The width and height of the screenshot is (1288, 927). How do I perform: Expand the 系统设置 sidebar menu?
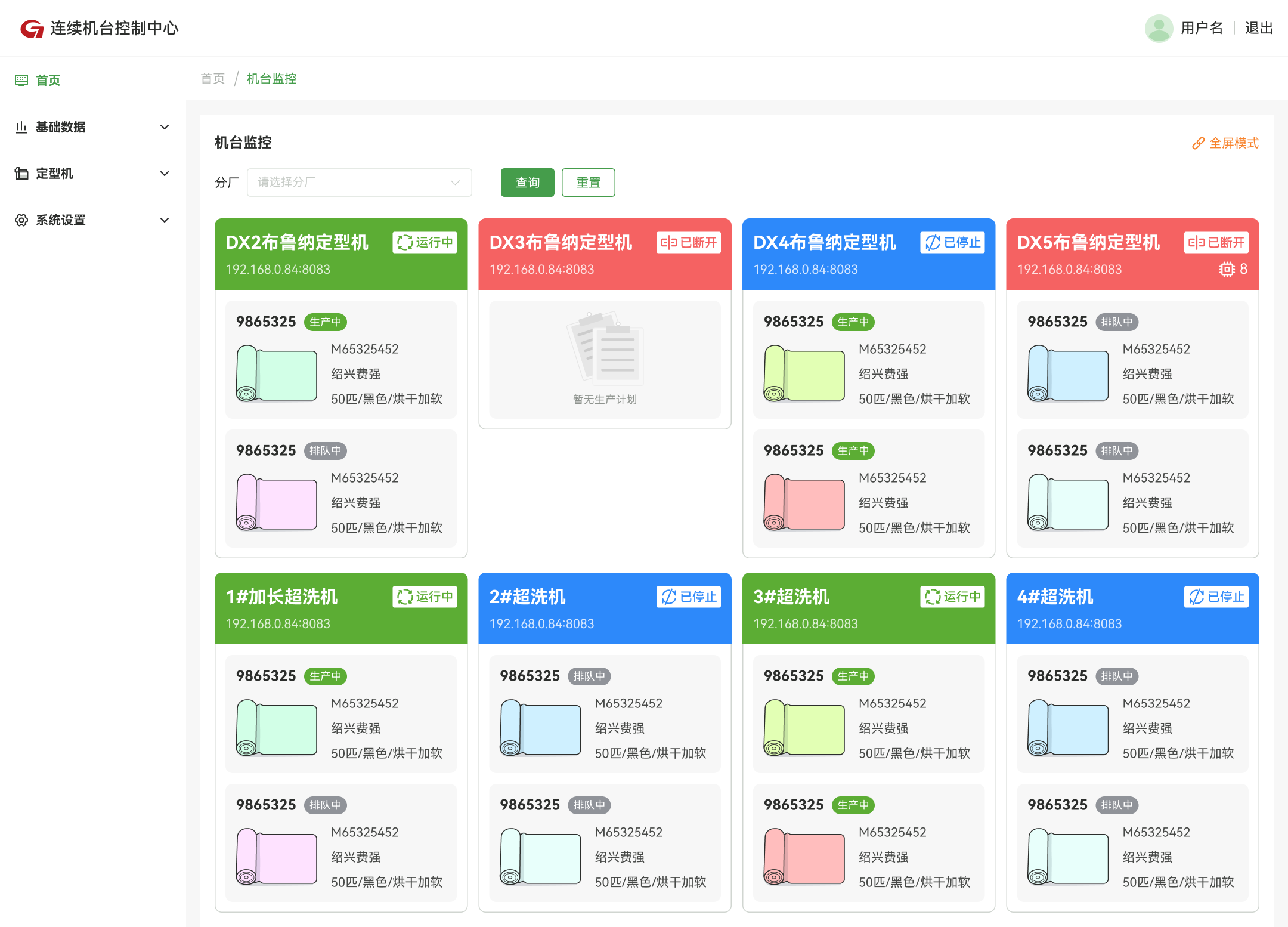pyautogui.click(x=92, y=220)
